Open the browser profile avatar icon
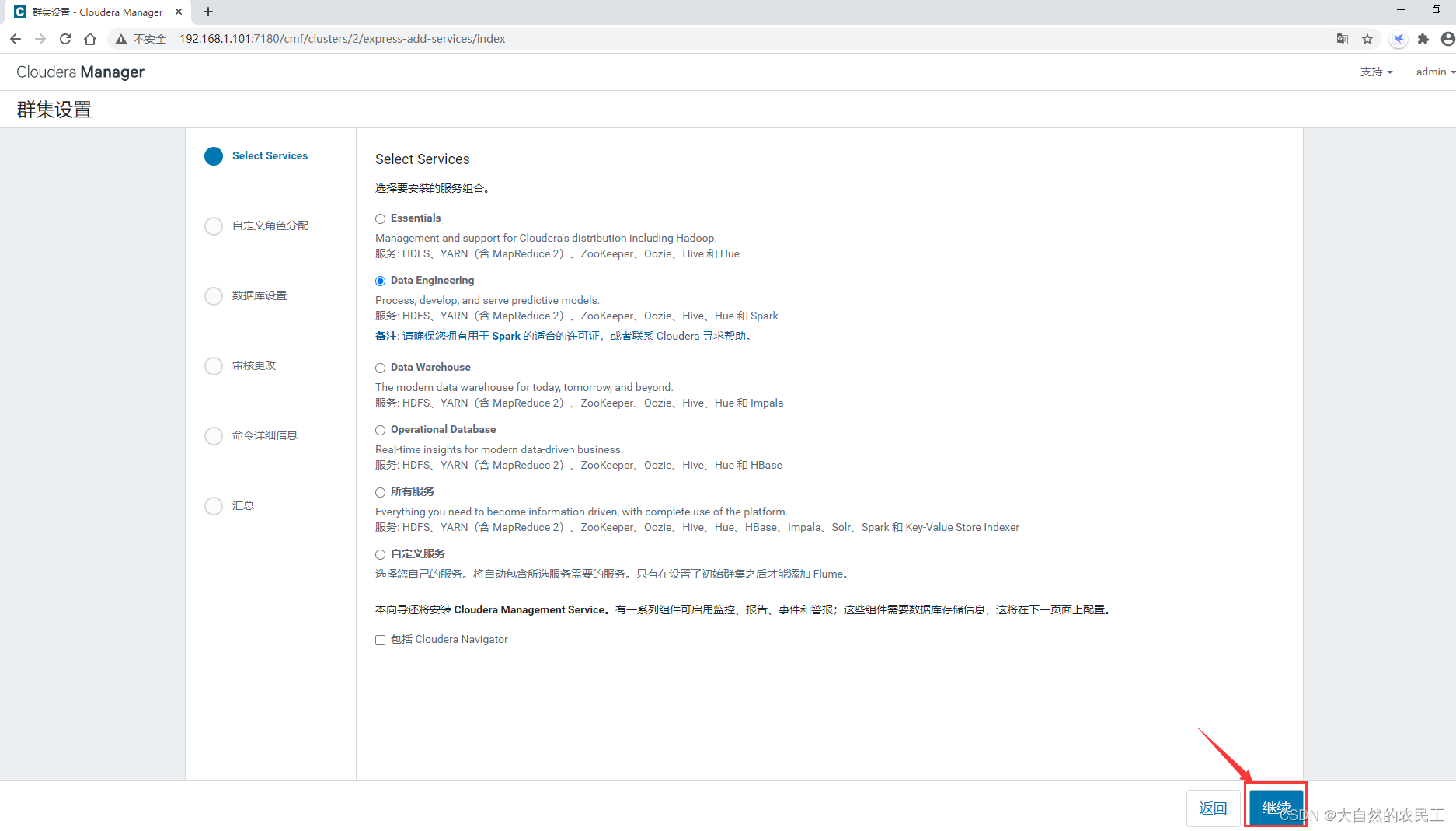The height and width of the screenshot is (831, 1456). (1447, 39)
